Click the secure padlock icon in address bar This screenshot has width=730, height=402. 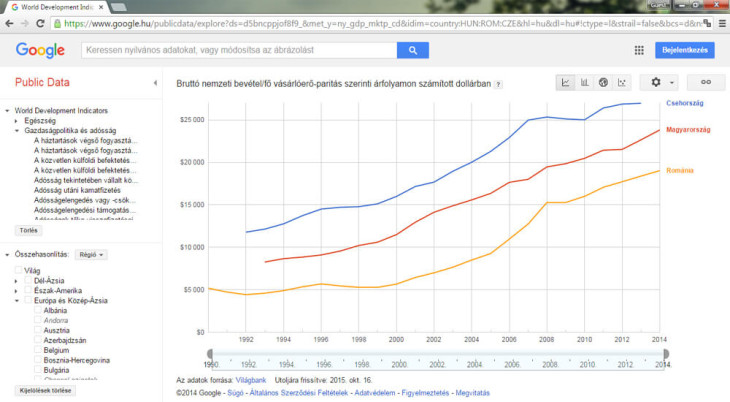pos(57,23)
